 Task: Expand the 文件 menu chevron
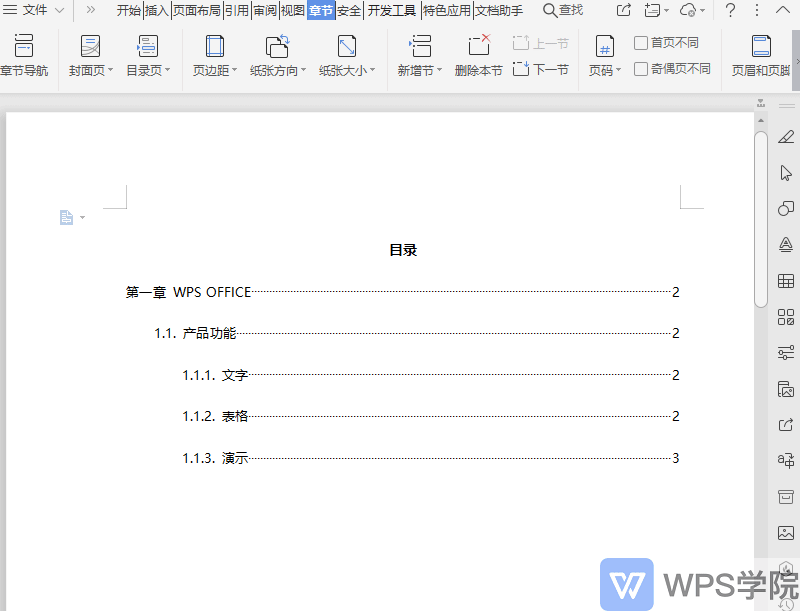click(59, 10)
